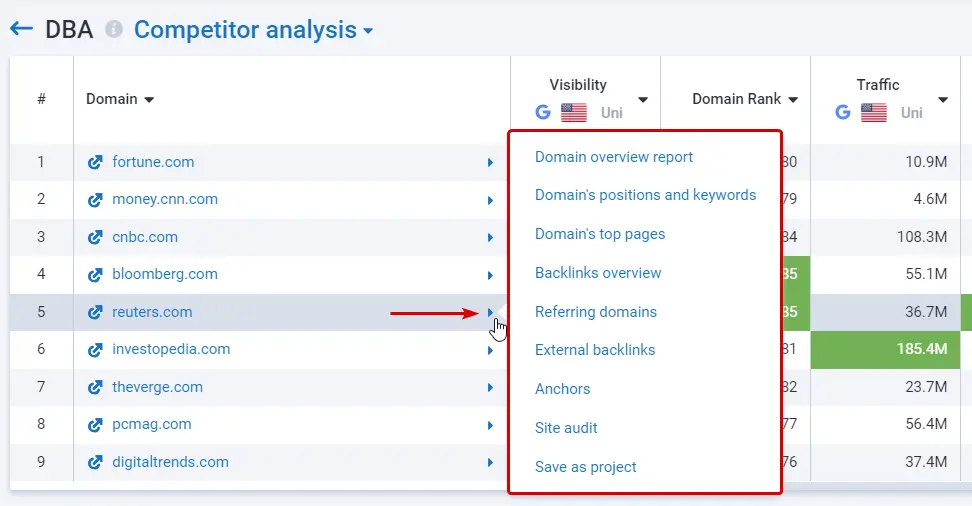
Task: Choose Save as project from the menu
Action: pos(586,467)
